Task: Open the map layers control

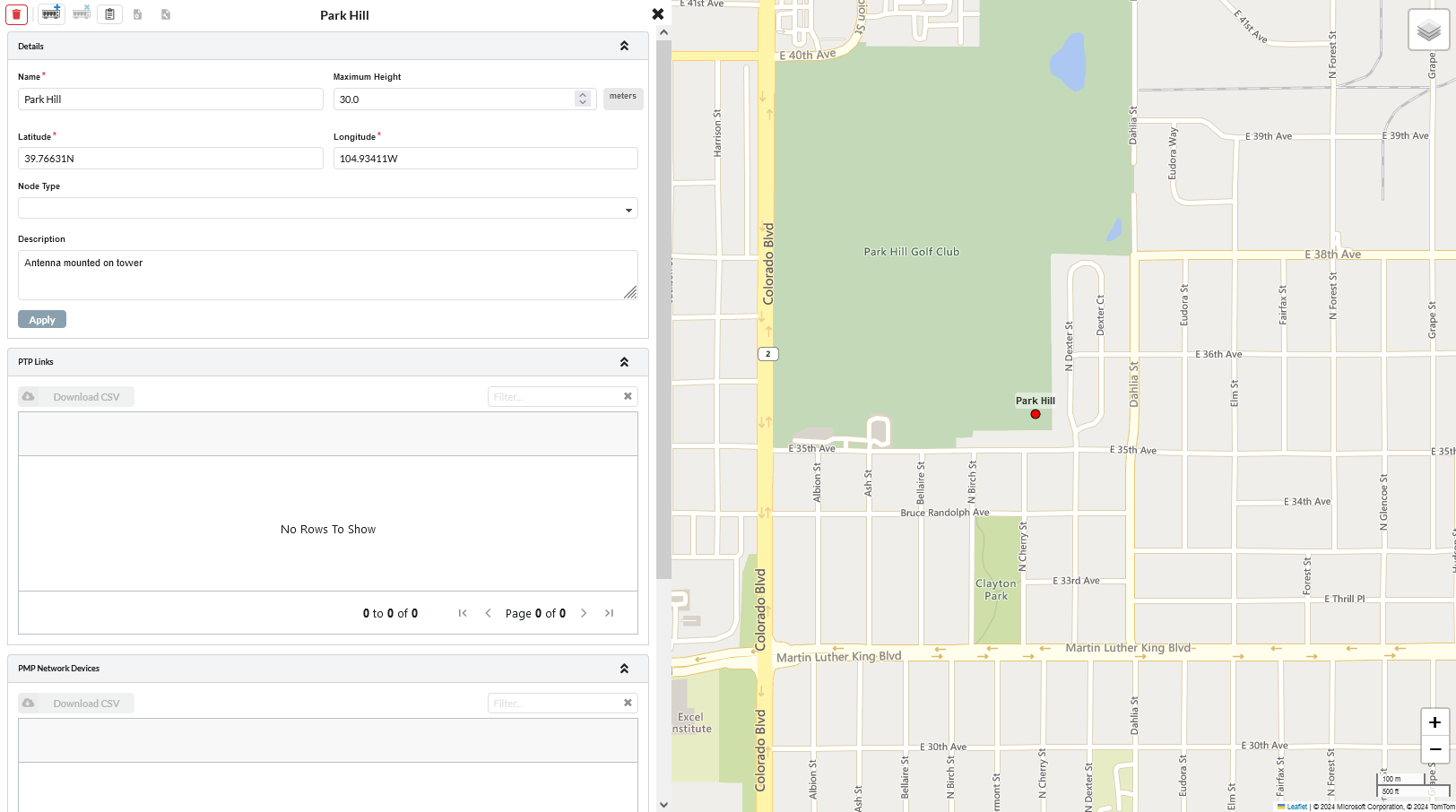Action: (x=1428, y=30)
